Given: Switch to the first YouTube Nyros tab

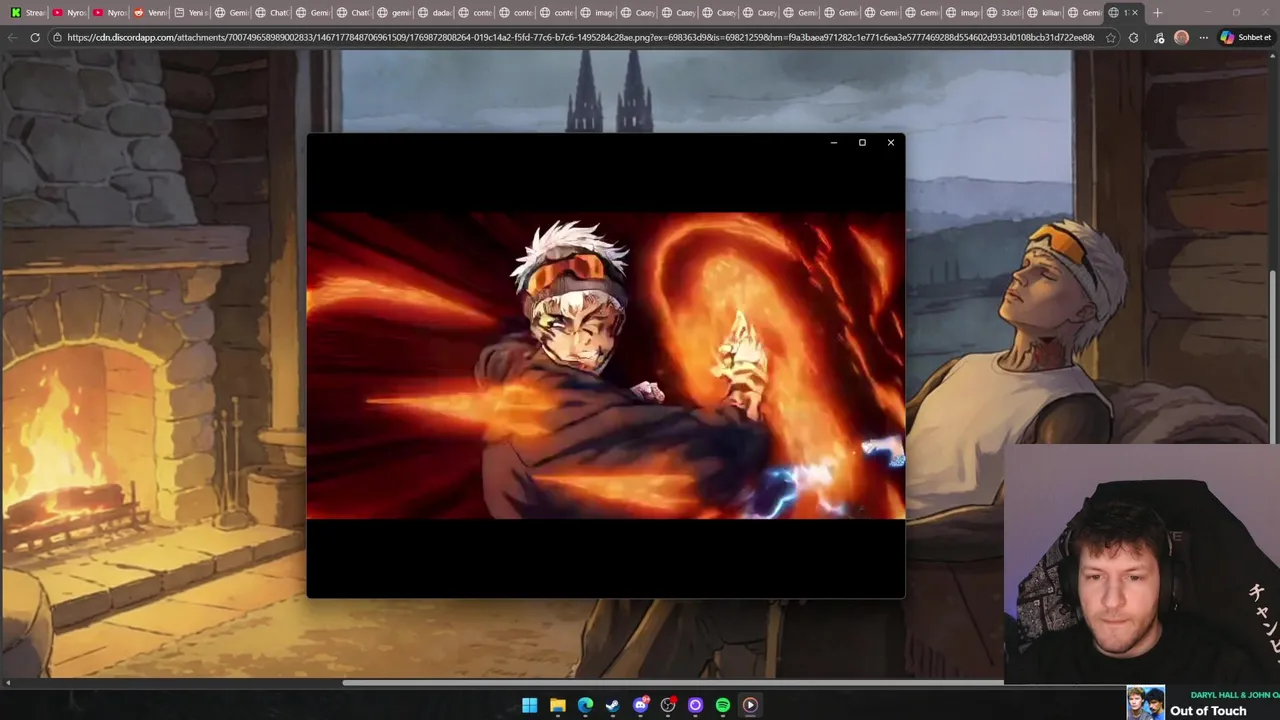Looking at the screenshot, I should pyautogui.click(x=68, y=12).
